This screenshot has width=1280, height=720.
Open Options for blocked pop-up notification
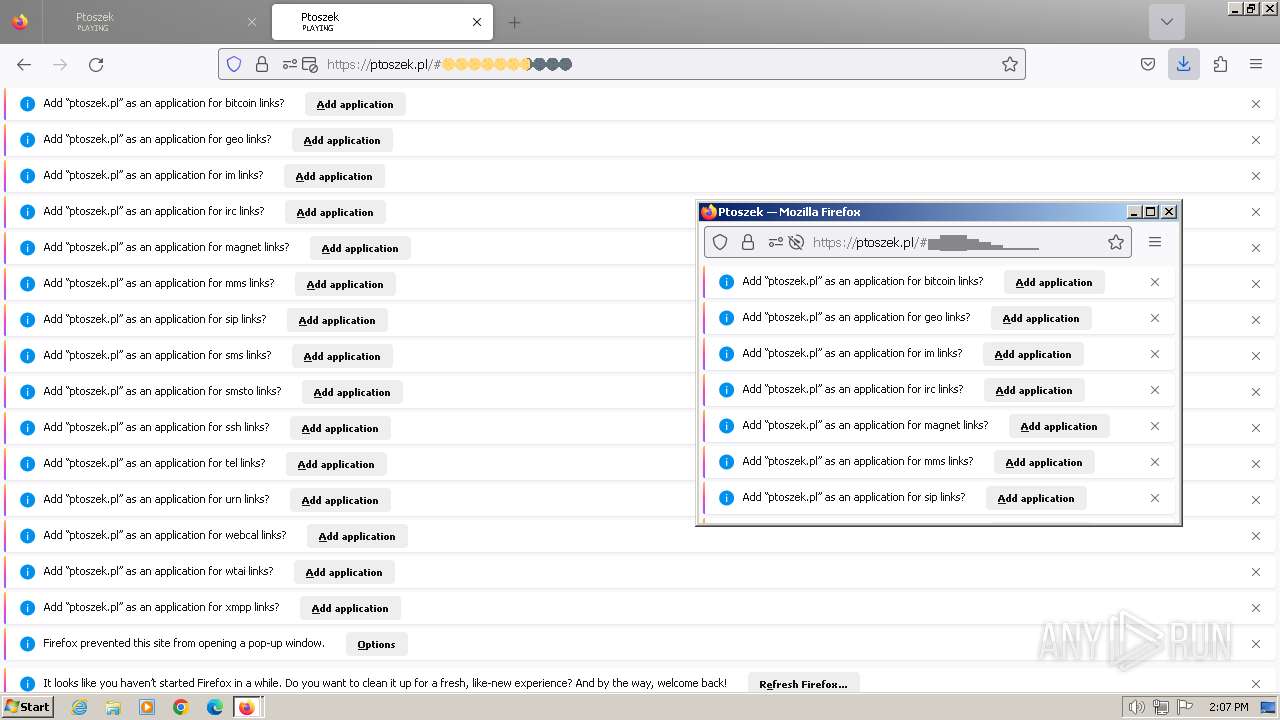pos(377,644)
